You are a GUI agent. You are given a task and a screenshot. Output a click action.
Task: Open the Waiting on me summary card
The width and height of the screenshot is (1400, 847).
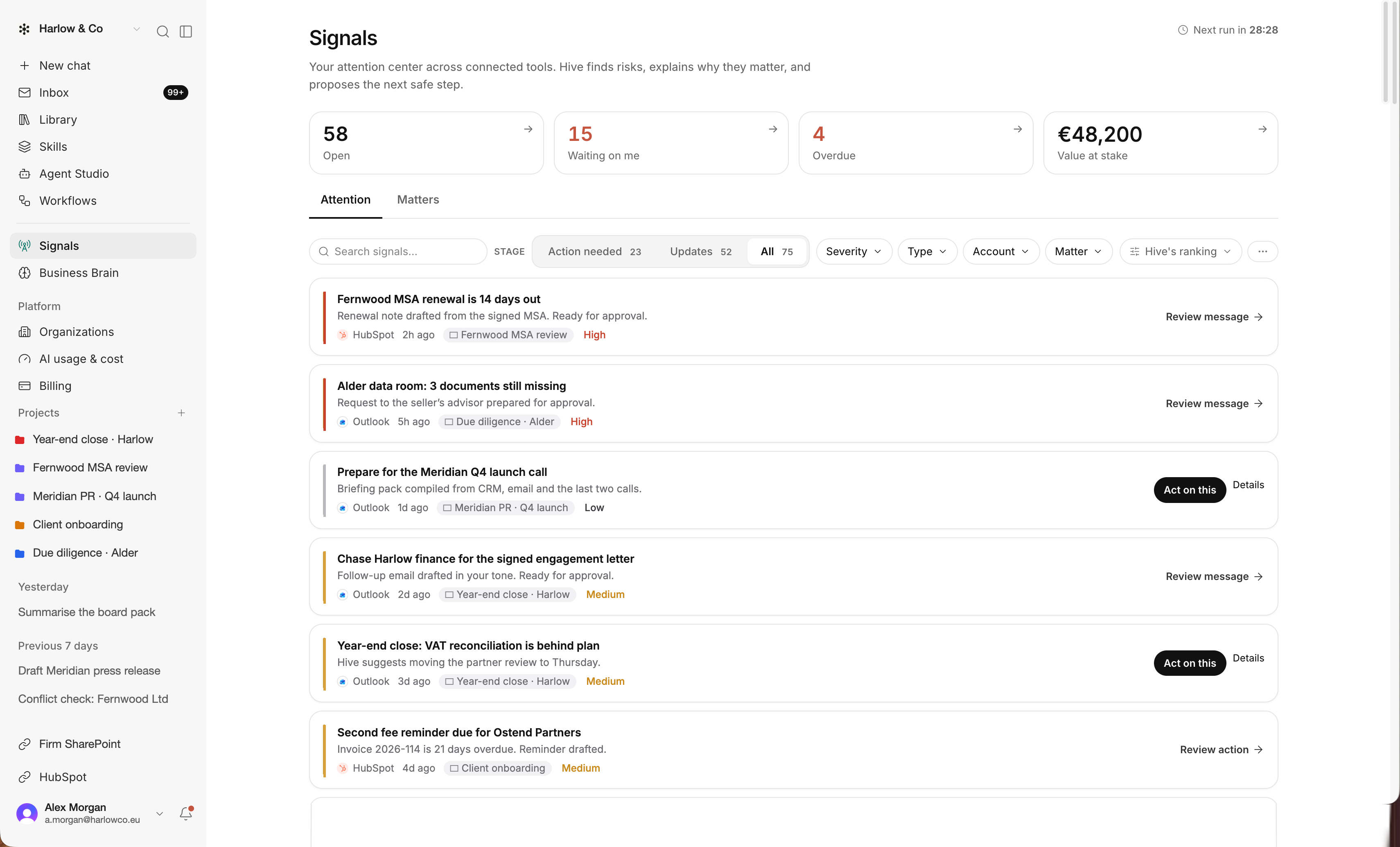click(671, 143)
